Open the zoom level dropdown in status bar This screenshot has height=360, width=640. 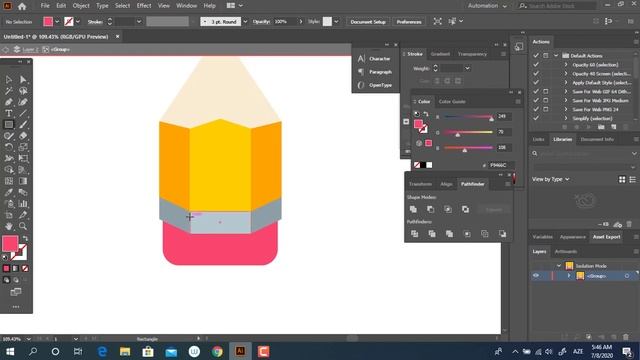[x=29, y=339]
